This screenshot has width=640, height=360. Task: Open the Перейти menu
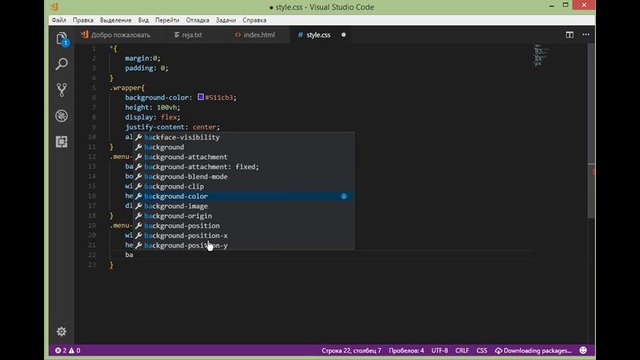(x=167, y=20)
